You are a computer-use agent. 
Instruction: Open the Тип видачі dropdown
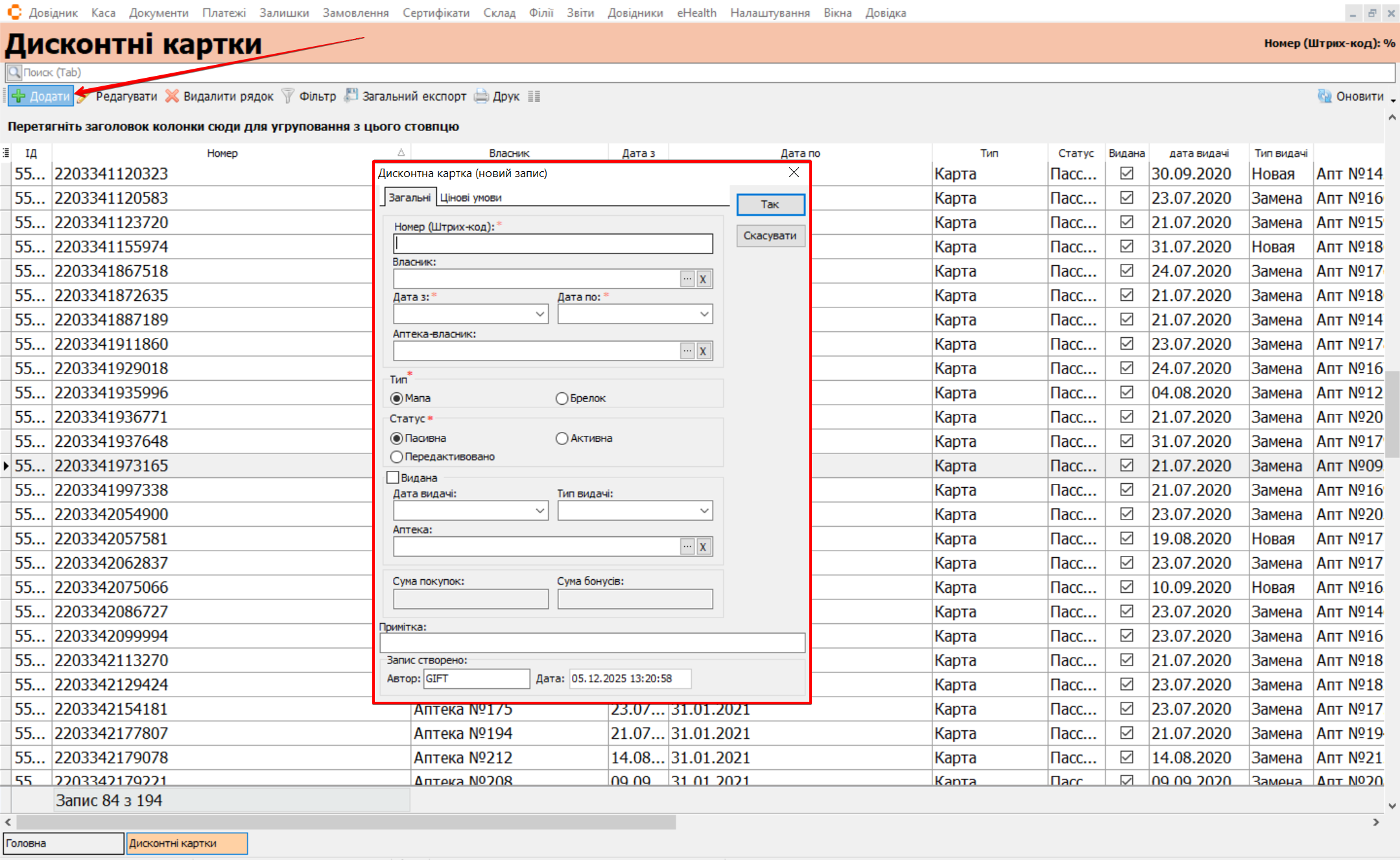tap(704, 511)
